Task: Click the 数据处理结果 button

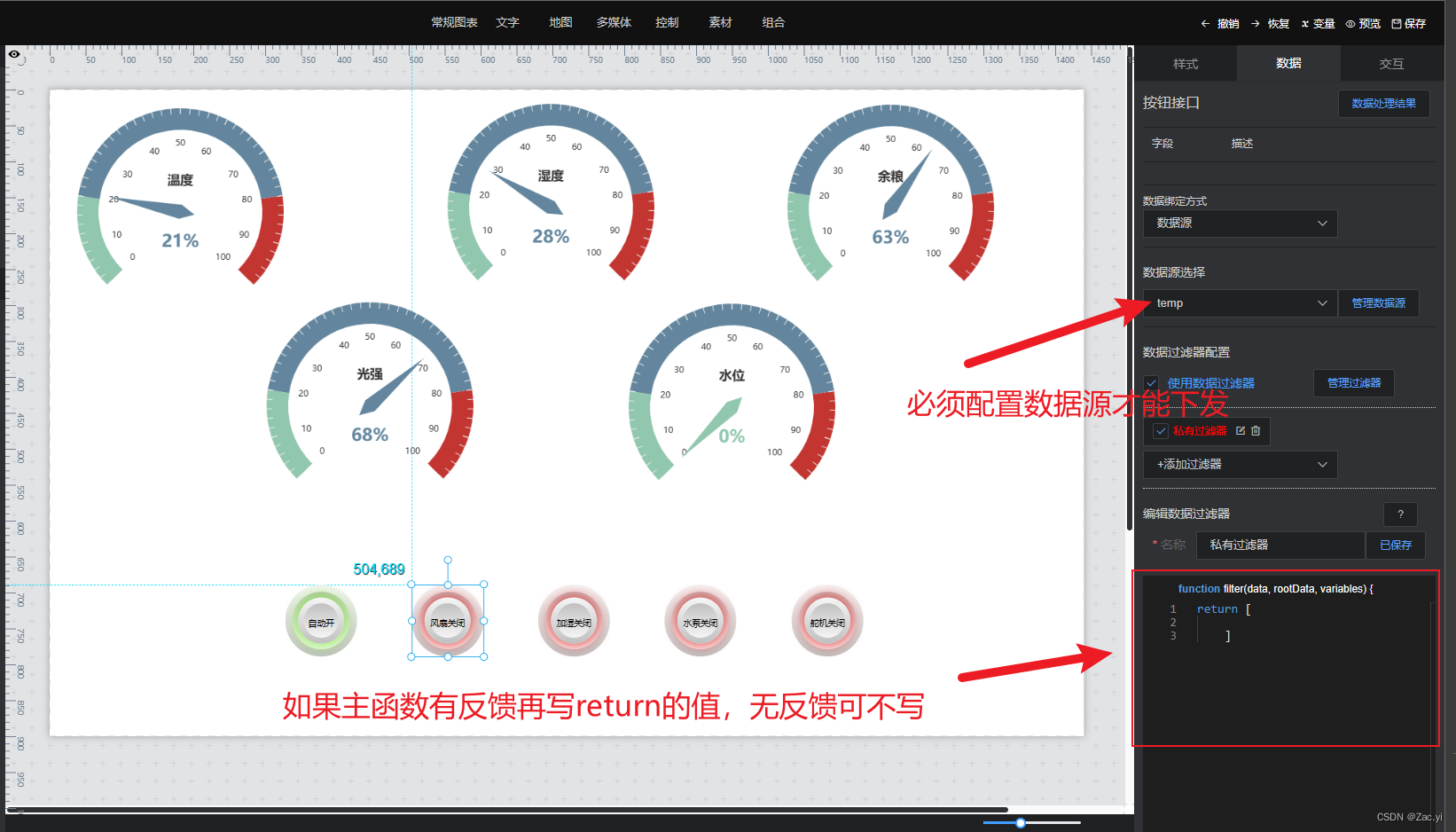Action: pyautogui.click(x=1383, y=104)
